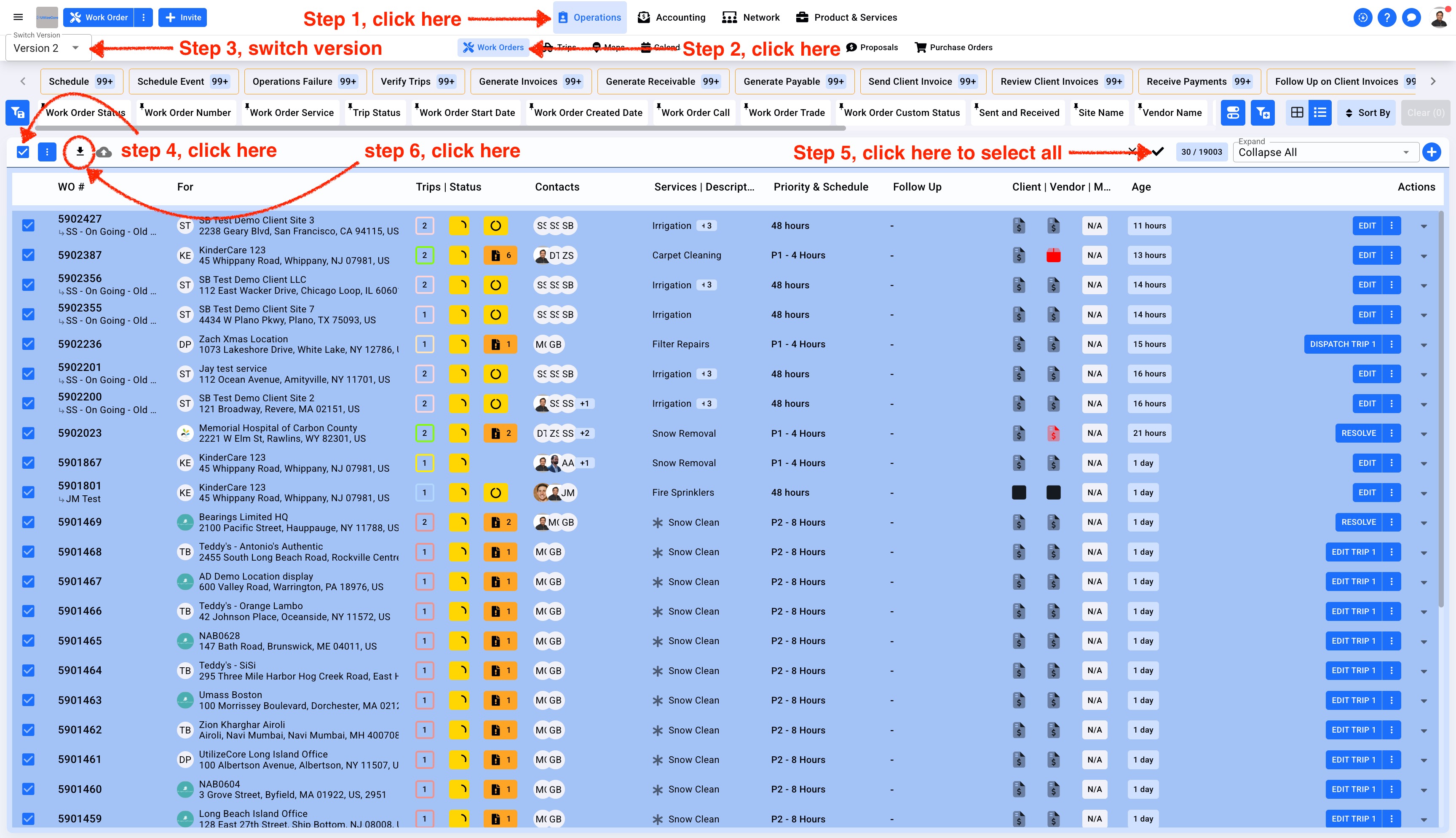Image resolution: width=1456 pixels, height=838 pixels.
Task: Expand row details for work order 5902023
Action: (x=1424, y=433)
